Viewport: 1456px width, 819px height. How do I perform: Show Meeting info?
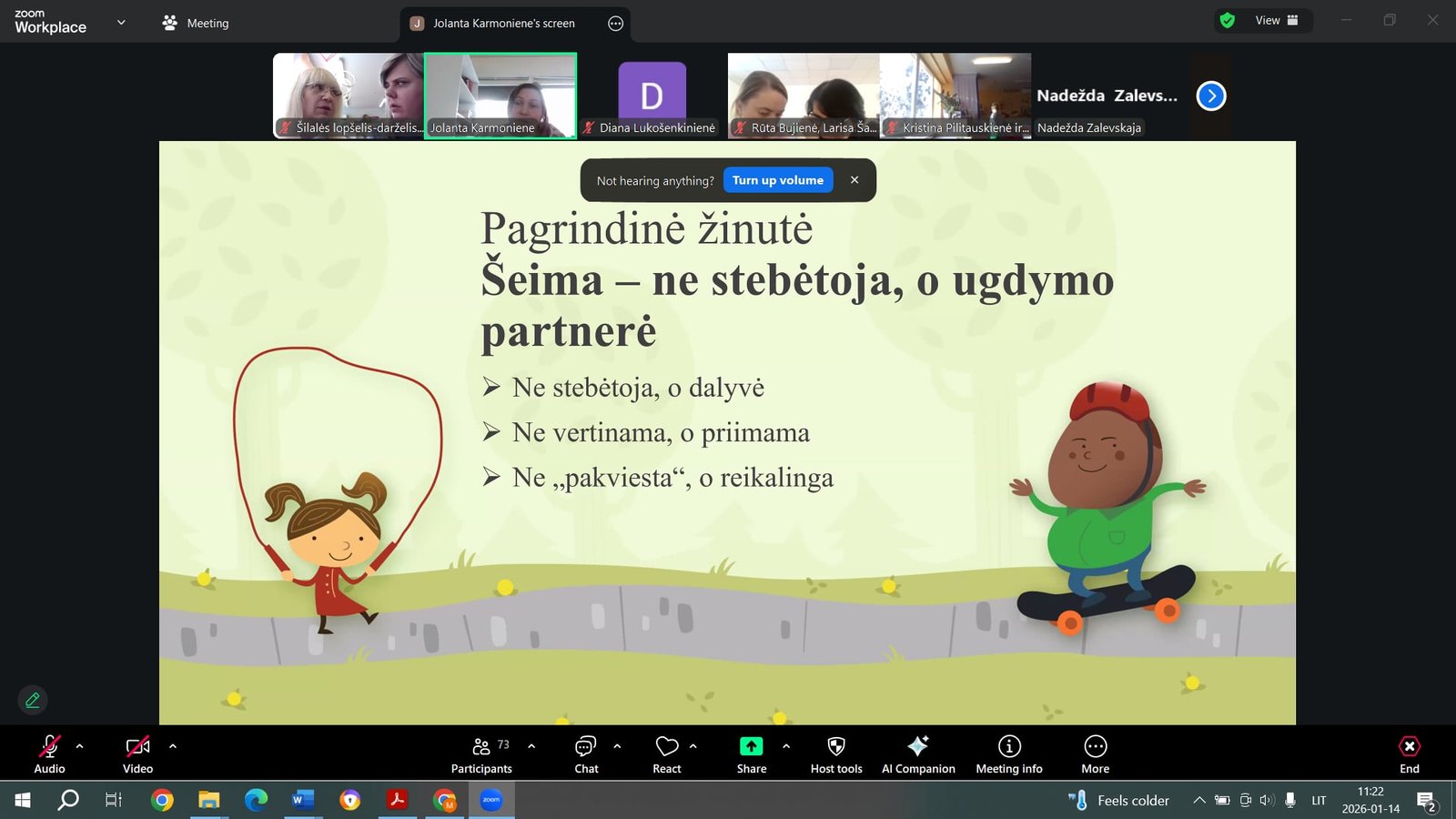(1008, 754)
